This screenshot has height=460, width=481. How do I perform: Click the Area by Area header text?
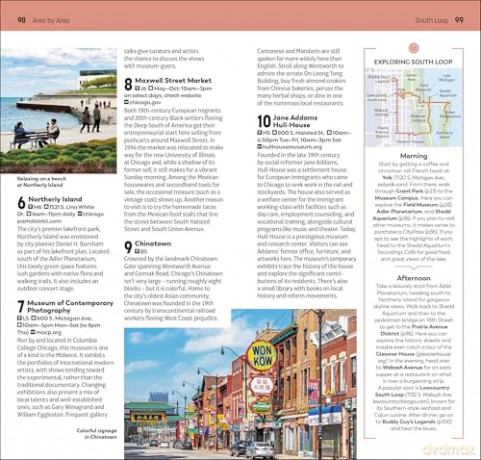(51, 21)
